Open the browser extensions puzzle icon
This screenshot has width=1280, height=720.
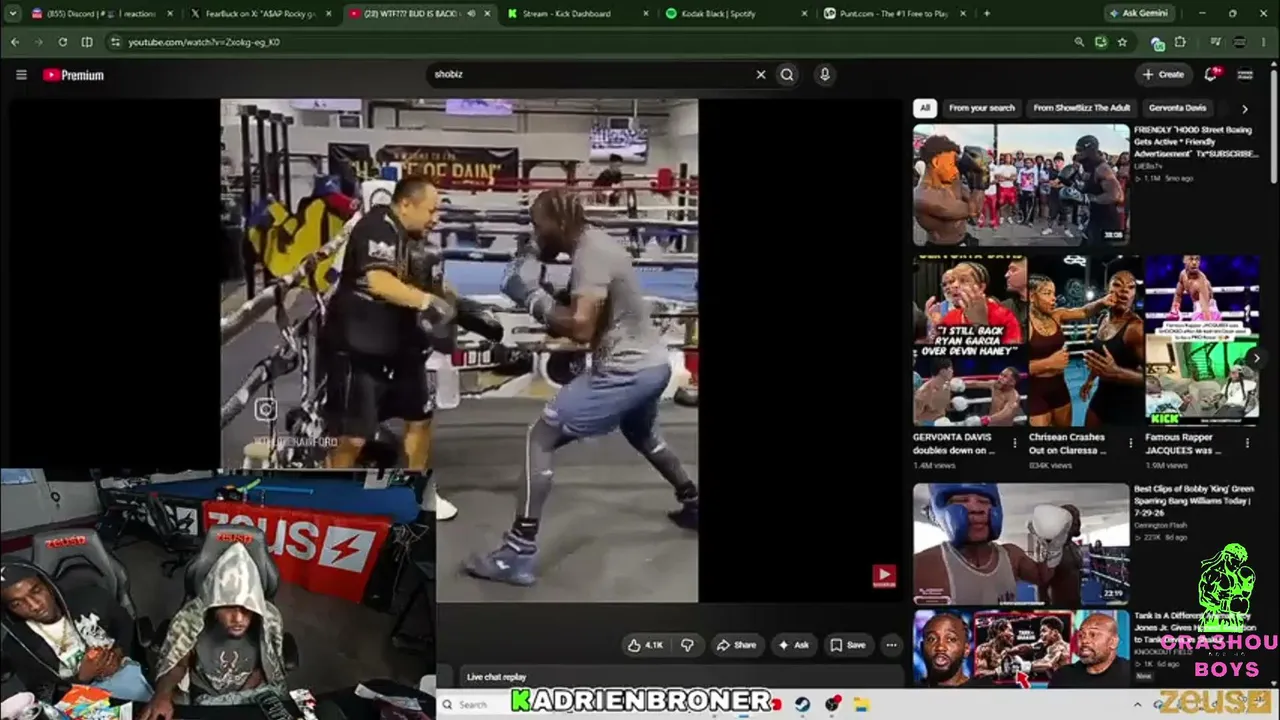pyautogui.click(x=1180, y=42)
